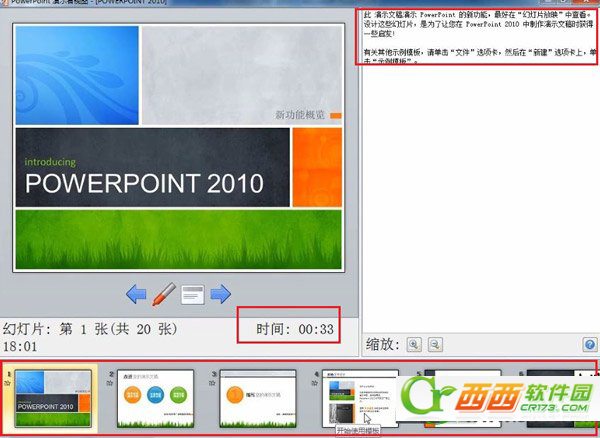Zoom out on the speaker notes
Screen dimensions: 600x438
click(435, 344)
